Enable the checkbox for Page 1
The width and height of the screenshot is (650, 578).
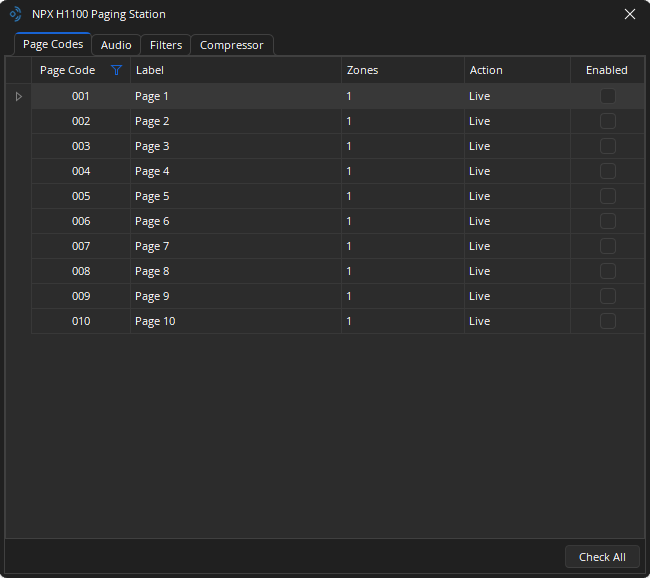pyautogui.click(x=607, y=96)
